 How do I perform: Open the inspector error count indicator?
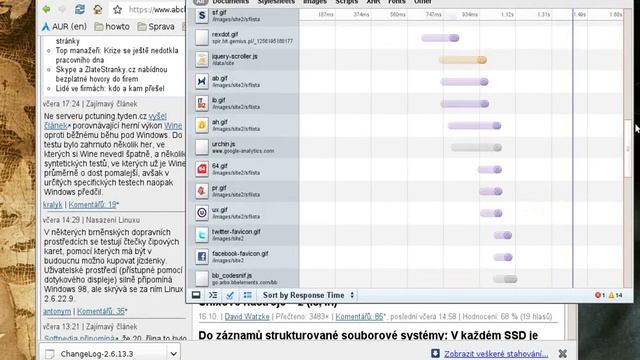coord(600,295)
